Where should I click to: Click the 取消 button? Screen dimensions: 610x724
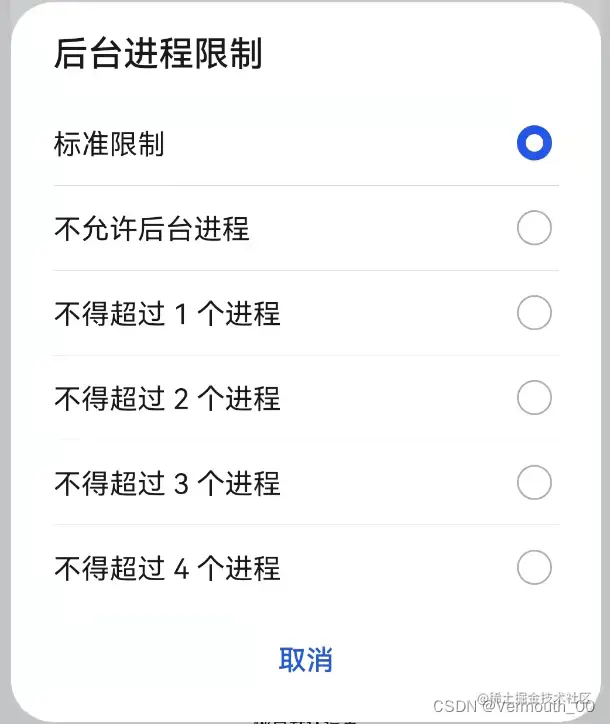point(306,659)
